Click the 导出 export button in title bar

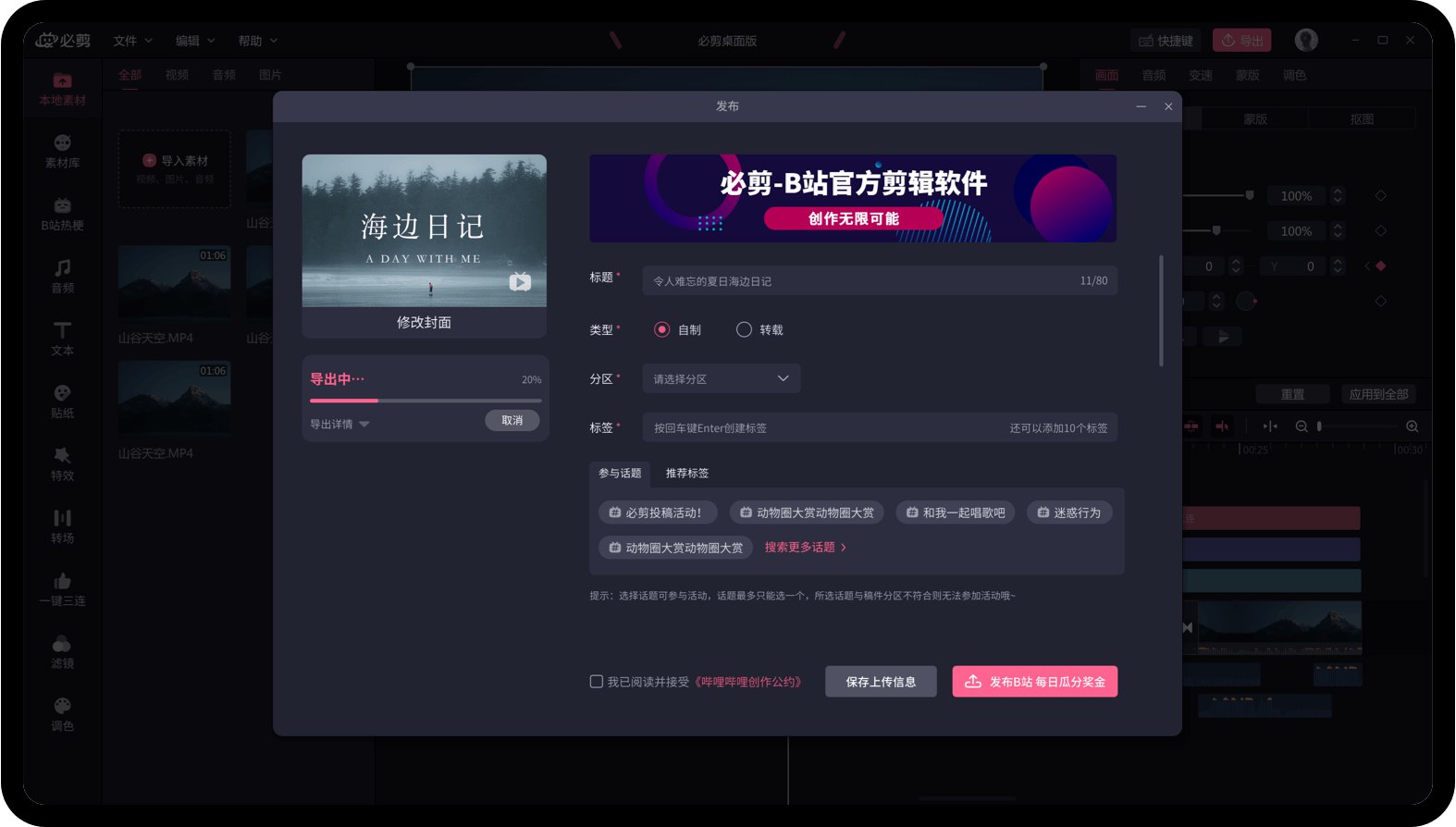tap(1242, 41)
